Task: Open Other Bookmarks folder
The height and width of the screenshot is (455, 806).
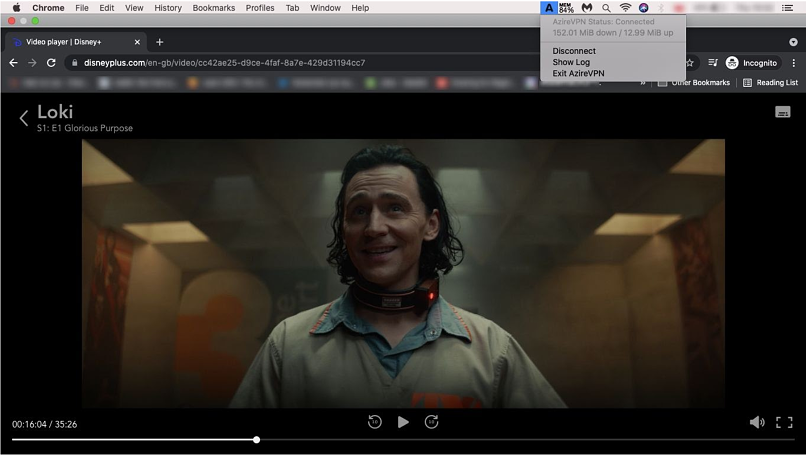Action: [x=694, y=83]
